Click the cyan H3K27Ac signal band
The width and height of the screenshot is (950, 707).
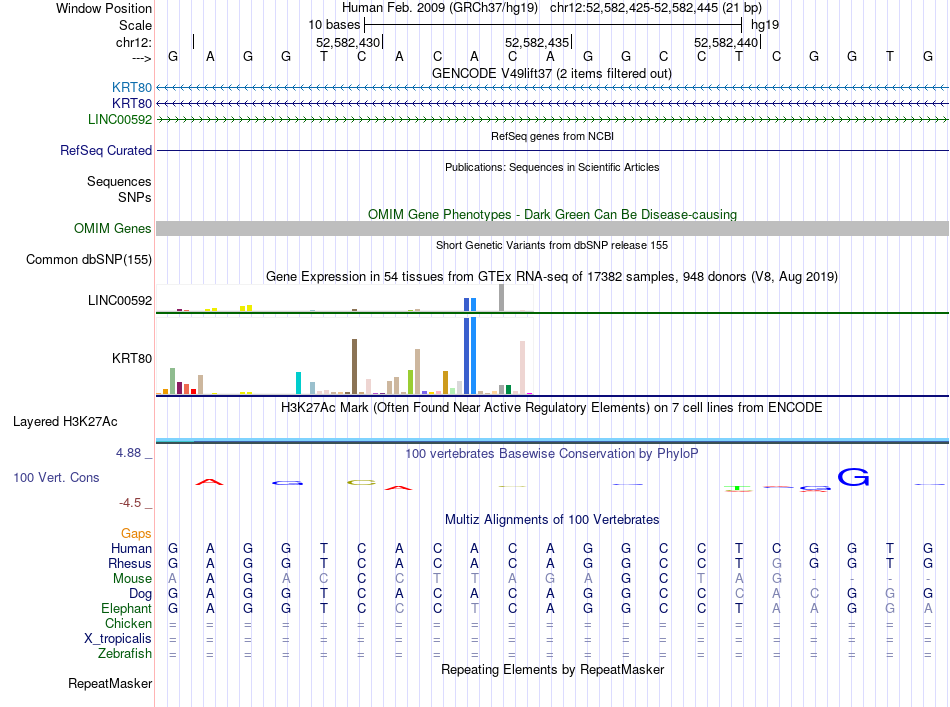[x=553, y=440]
